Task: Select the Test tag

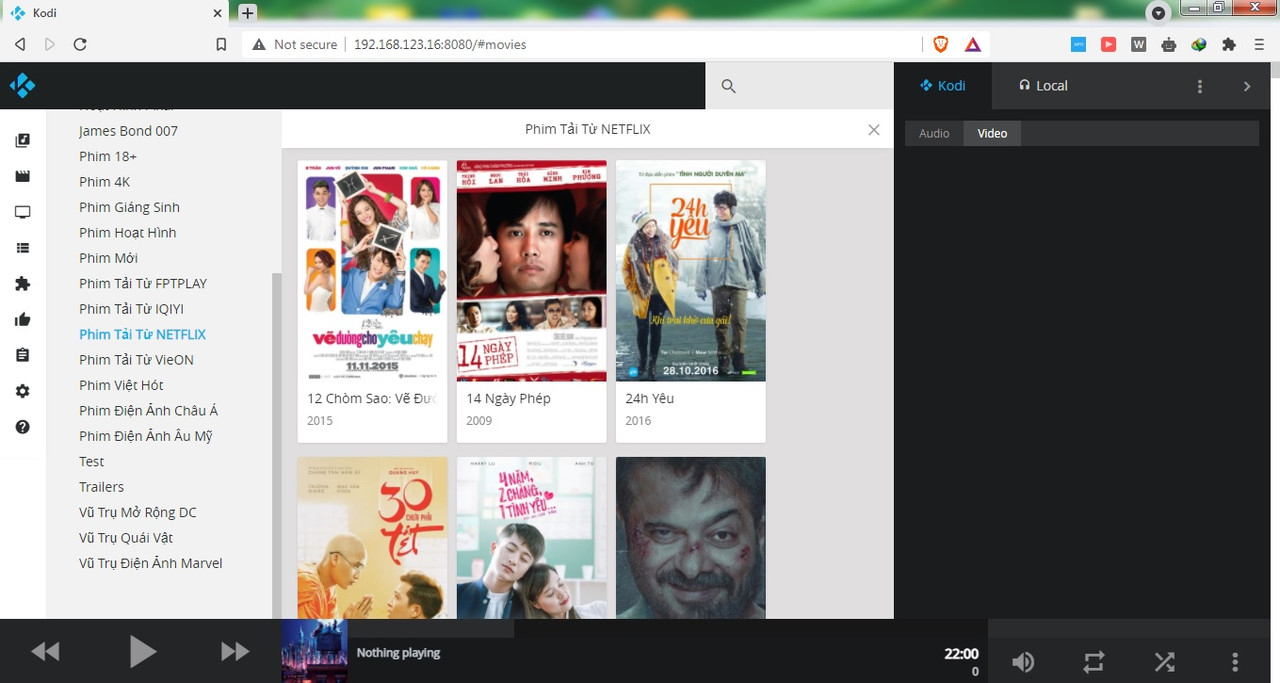Action: [92, 462]
